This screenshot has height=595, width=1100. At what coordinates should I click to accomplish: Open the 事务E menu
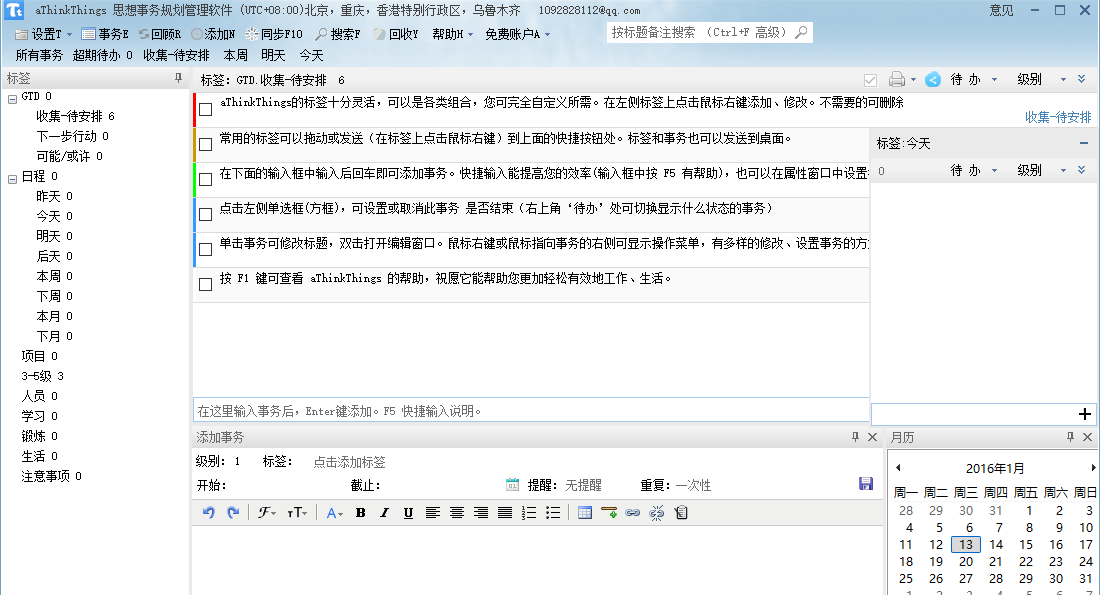pos(105,34)
